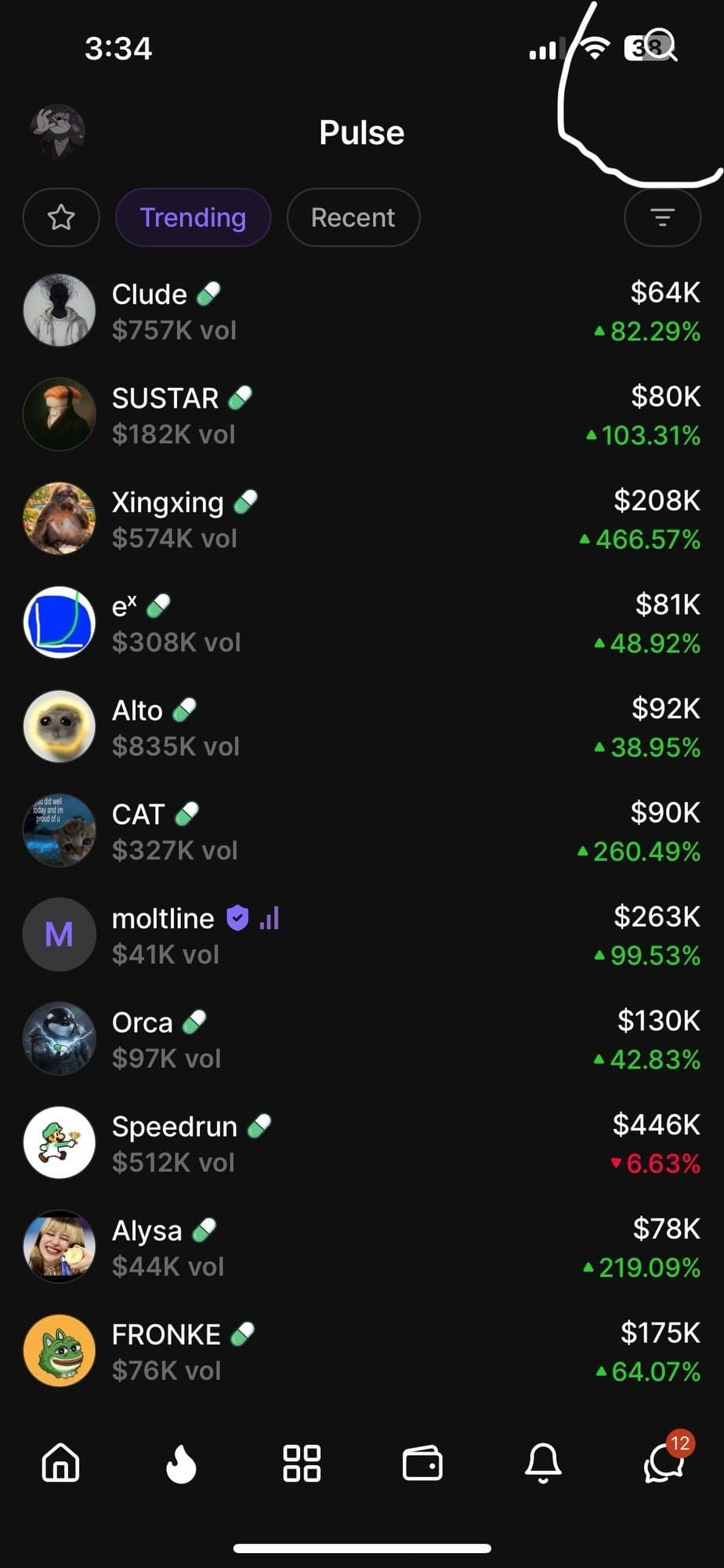Tap the bar chart icon beside moltline
The width and height of the screenshot is (724, 1568).
270,917
